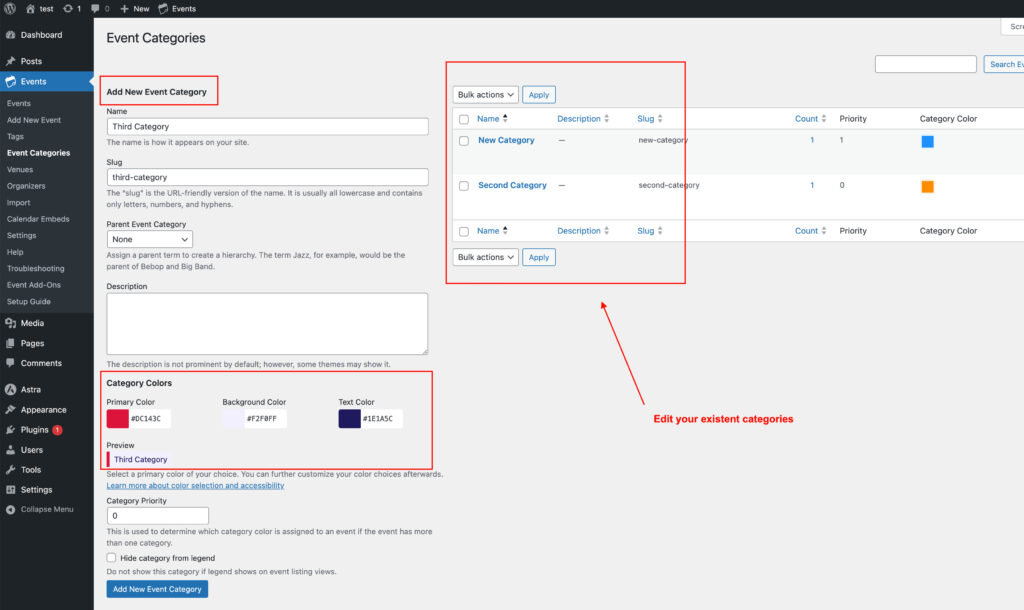Click the red Primary Color swatch
Screen dimensions: 1024x610
(x=120, y=419)
